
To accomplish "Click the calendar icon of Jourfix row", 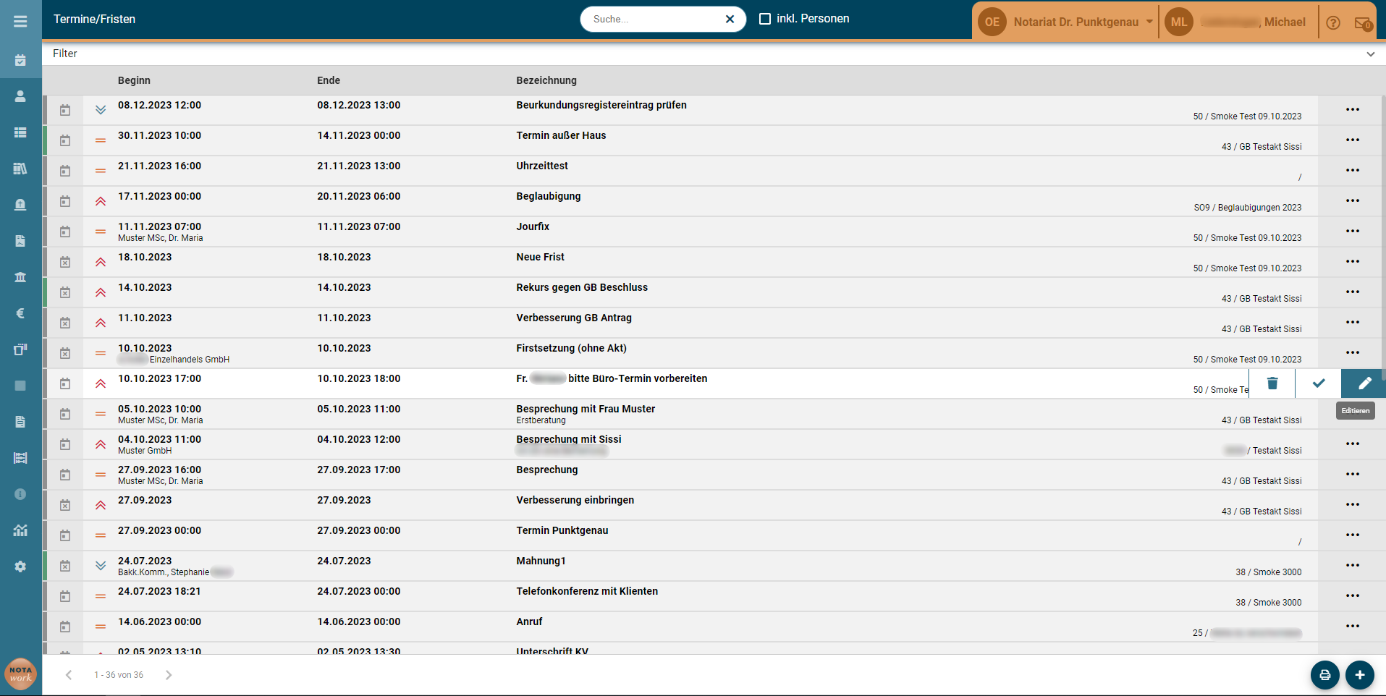I will pyautogui.click(x=65, y=231).
